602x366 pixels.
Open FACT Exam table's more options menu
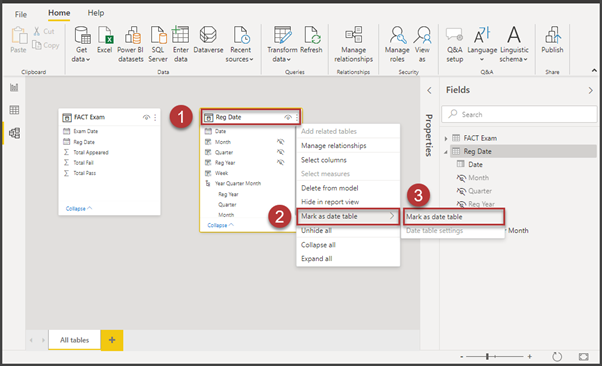(155, 118)
